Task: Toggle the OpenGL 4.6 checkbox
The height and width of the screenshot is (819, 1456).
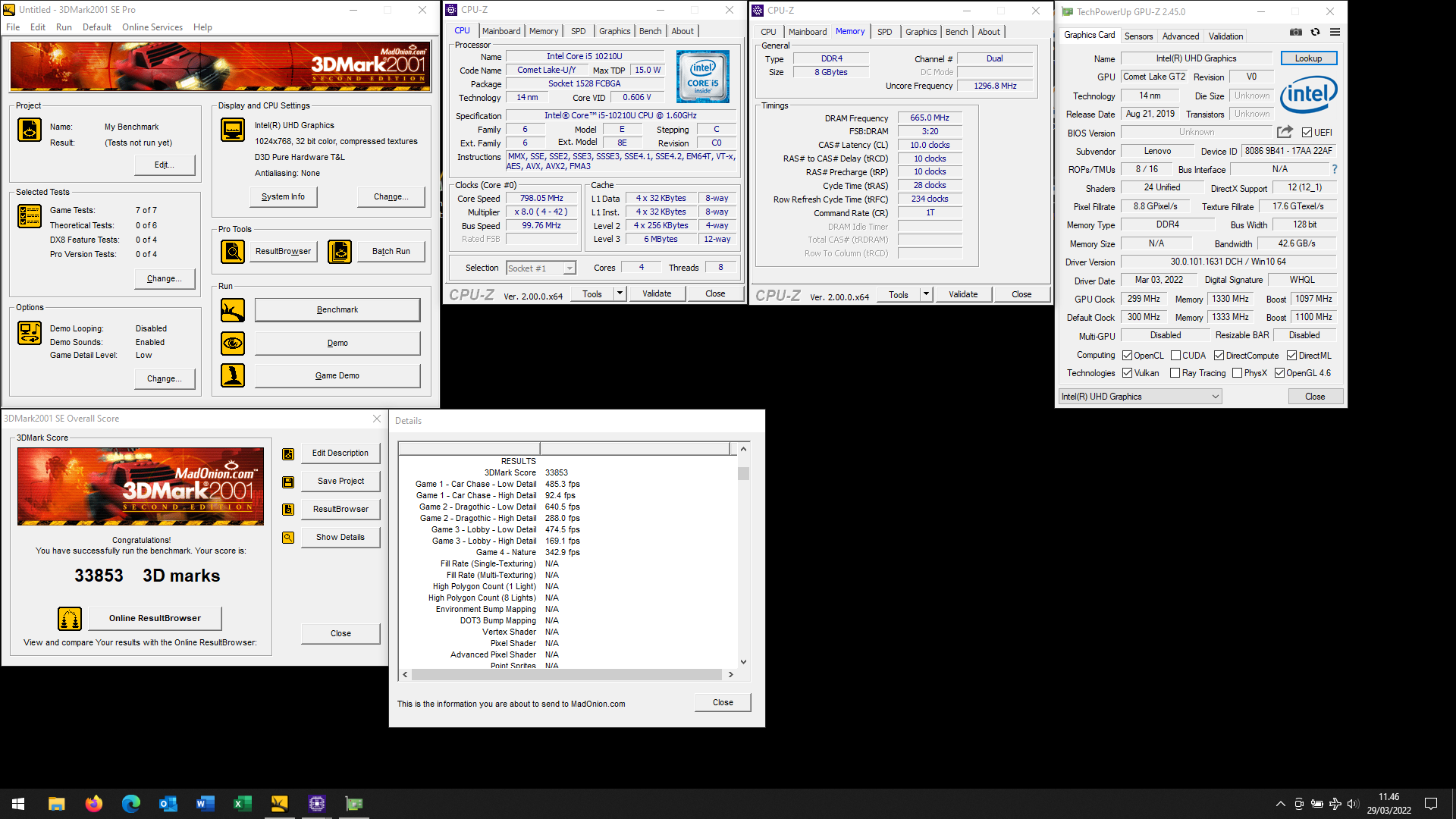Action: 1280,373
